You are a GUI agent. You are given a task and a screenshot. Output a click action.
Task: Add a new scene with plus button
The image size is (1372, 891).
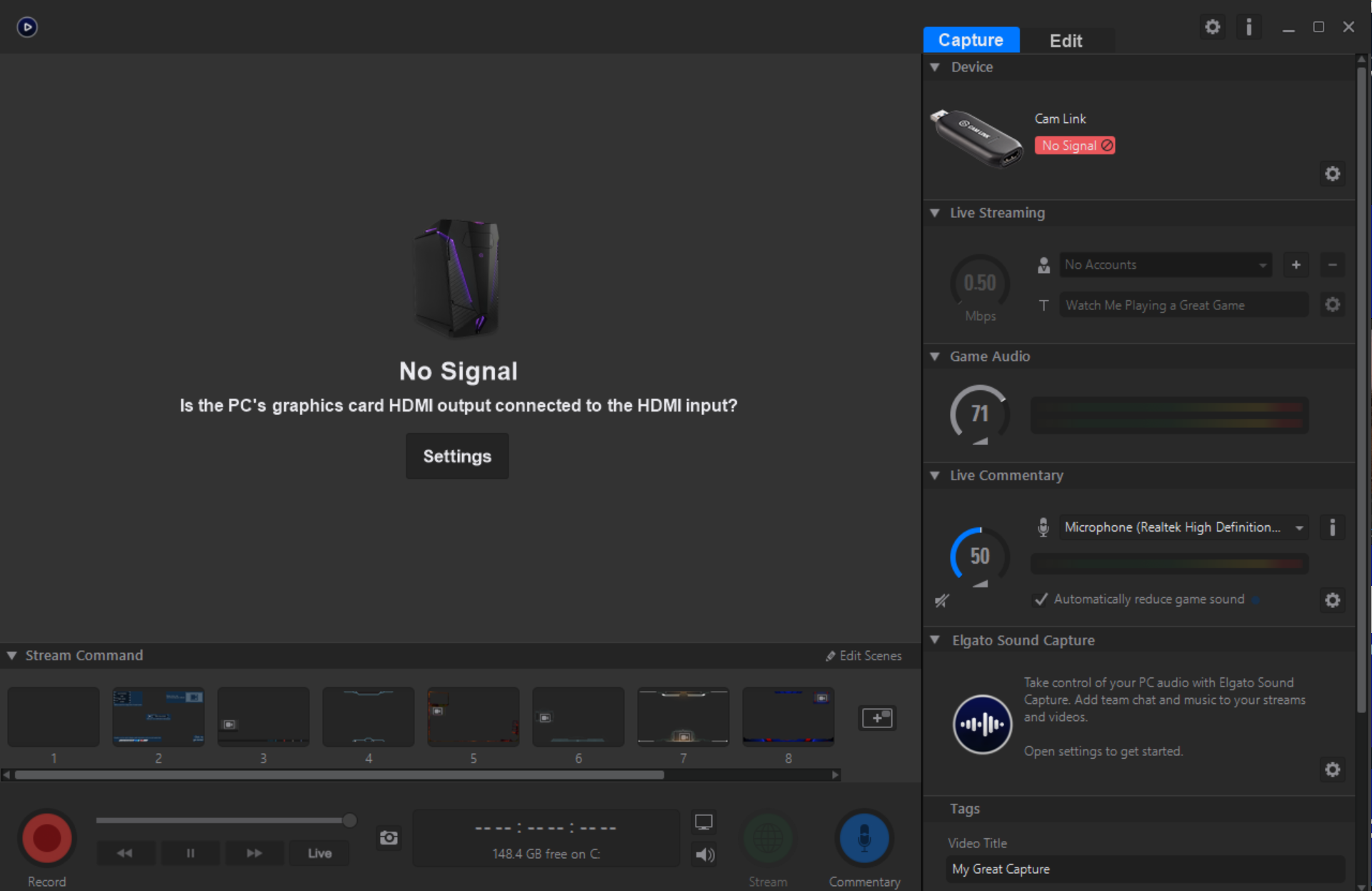[x=877, y=717]
